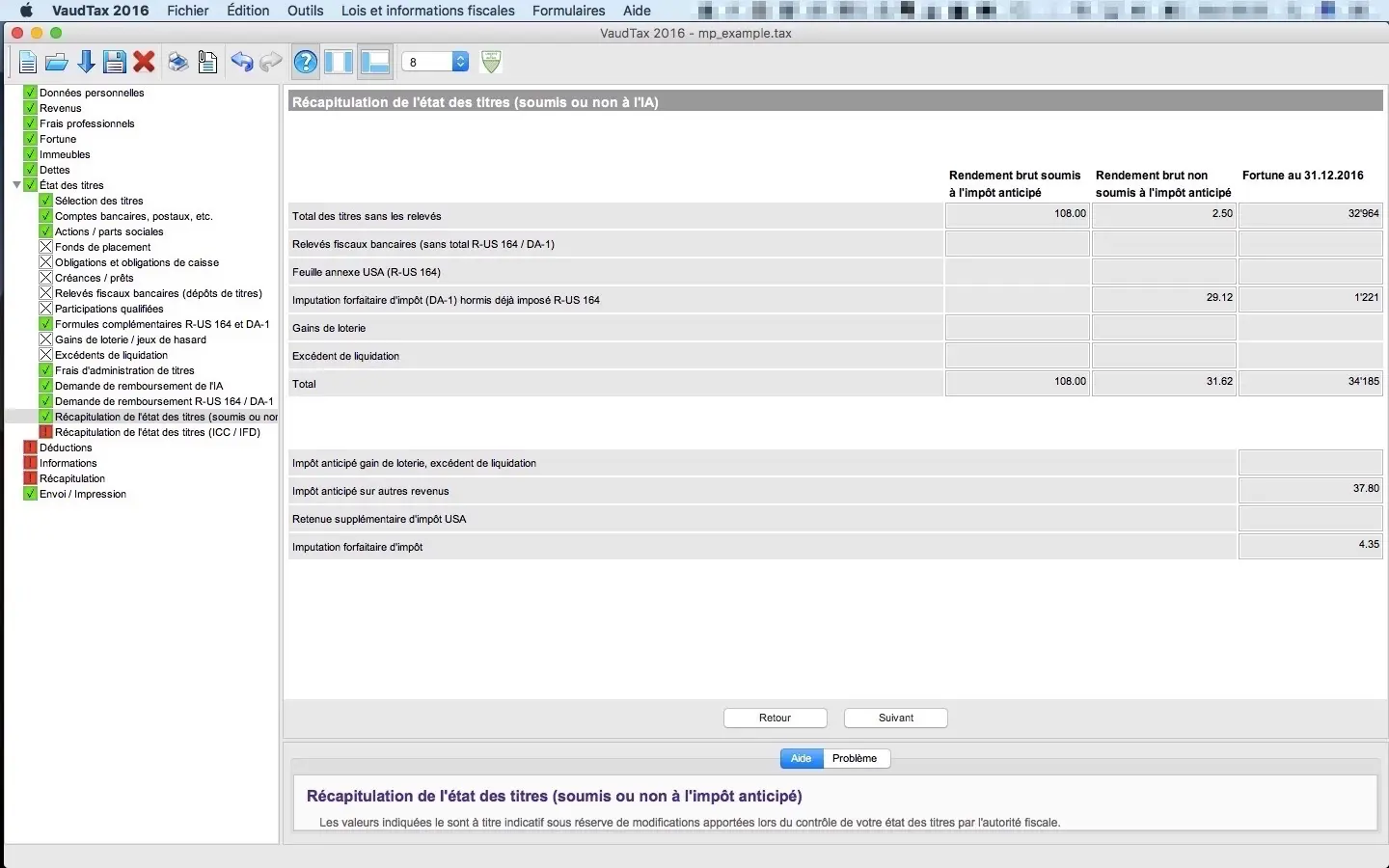
Task: Switch to the Aide tab
Action: [x=802, y=758]
